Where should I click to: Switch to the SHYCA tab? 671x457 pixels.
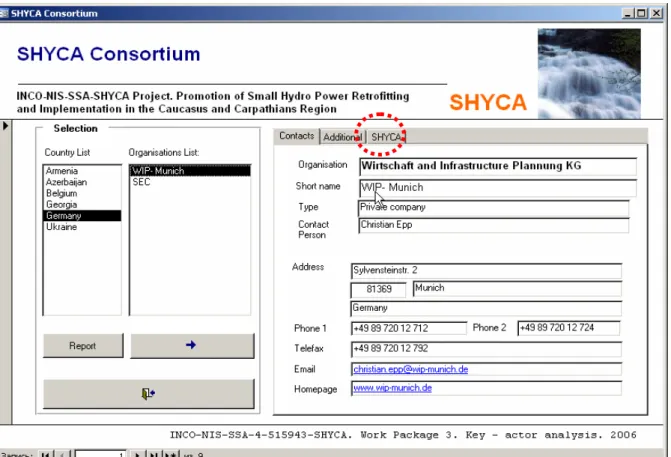[x=386, y=137]
